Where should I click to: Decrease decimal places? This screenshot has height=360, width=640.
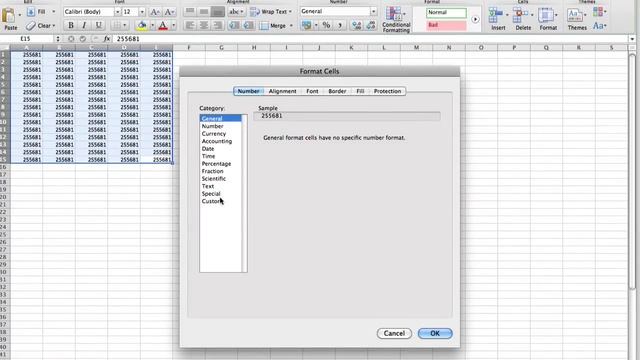click(x=371, y=25)
